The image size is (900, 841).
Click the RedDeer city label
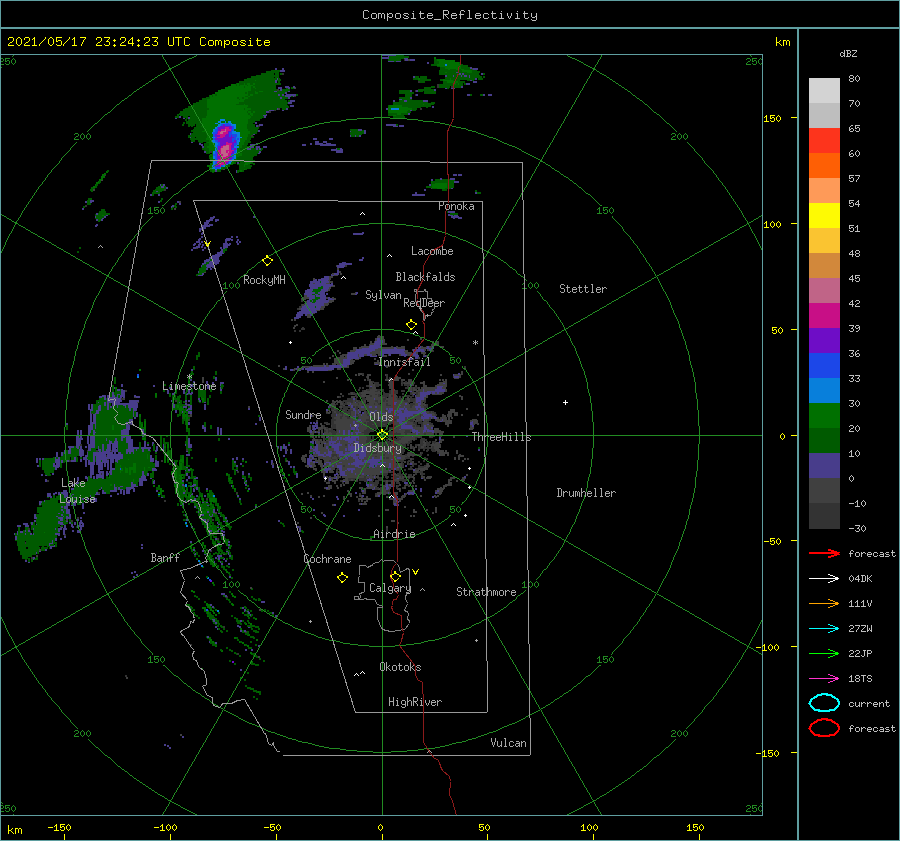[424, 303]
